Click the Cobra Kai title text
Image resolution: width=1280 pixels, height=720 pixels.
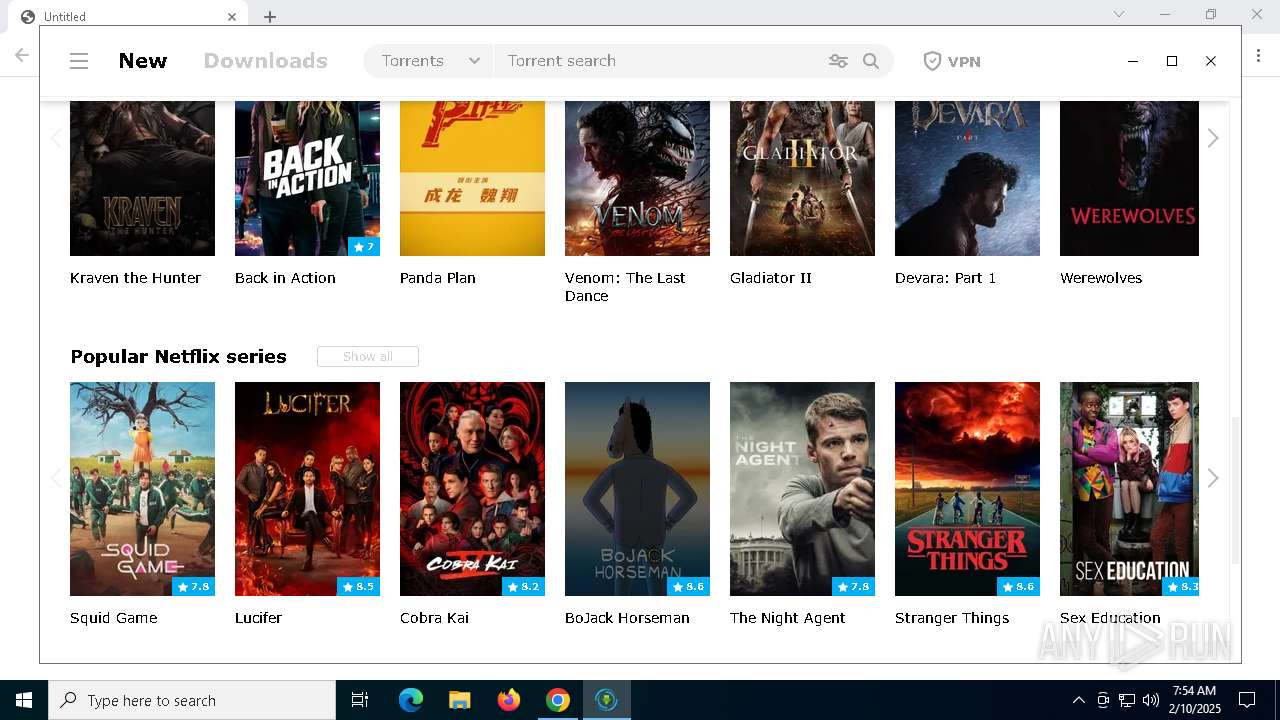[434, 618]
